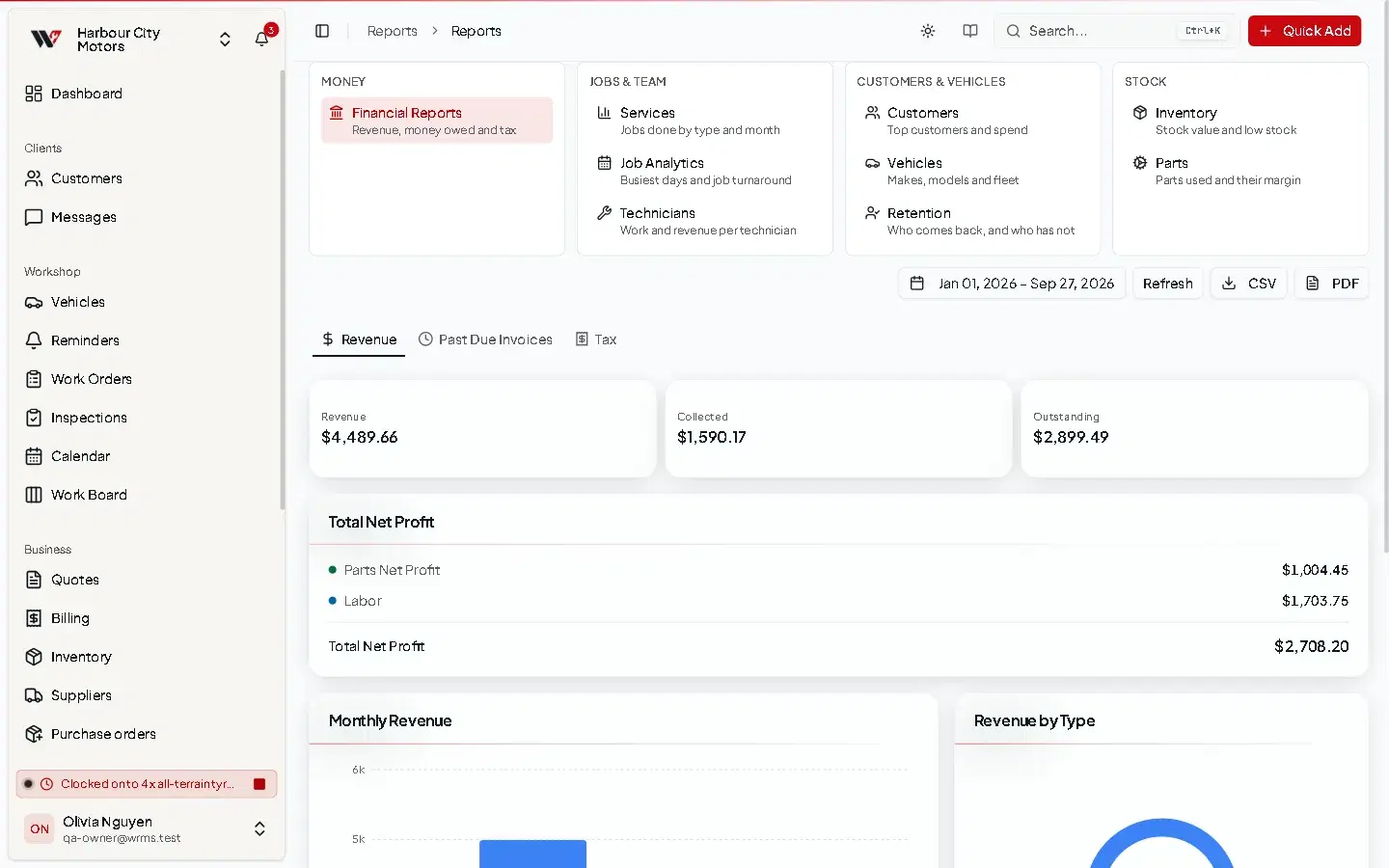Click the Outstanding value $2,899.49
Image resolution: width=1389 pixels, height=868 pixels.
click(x=1071, y=437)
